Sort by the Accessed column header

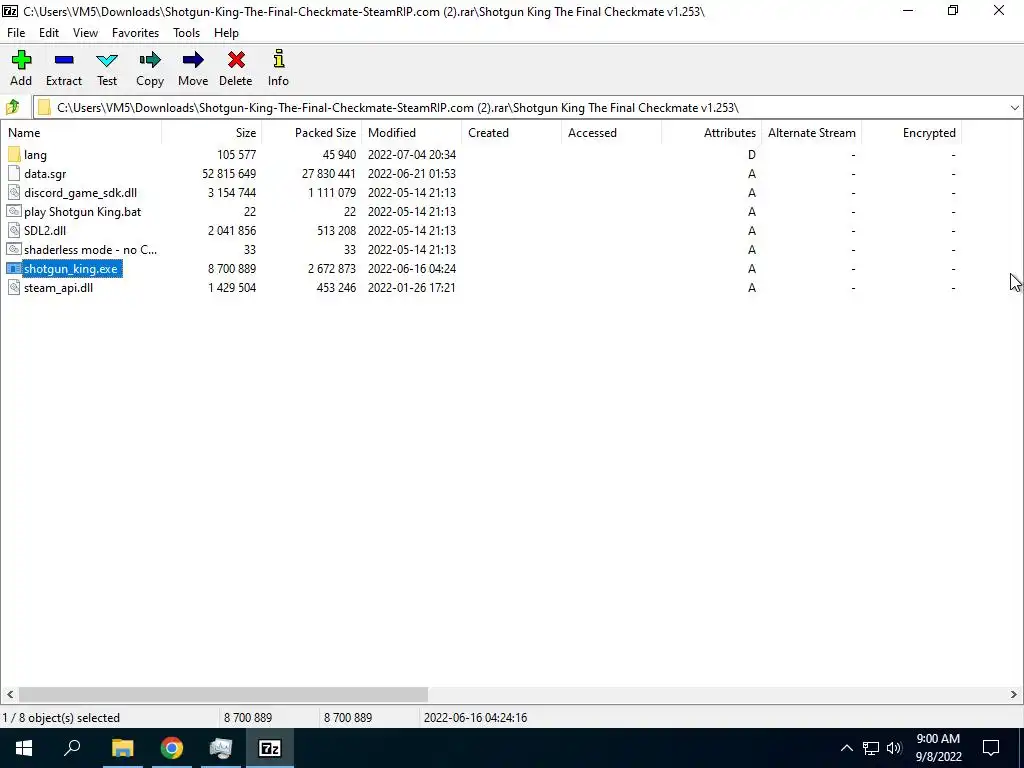pyautogui.click(x=611, y=133)
